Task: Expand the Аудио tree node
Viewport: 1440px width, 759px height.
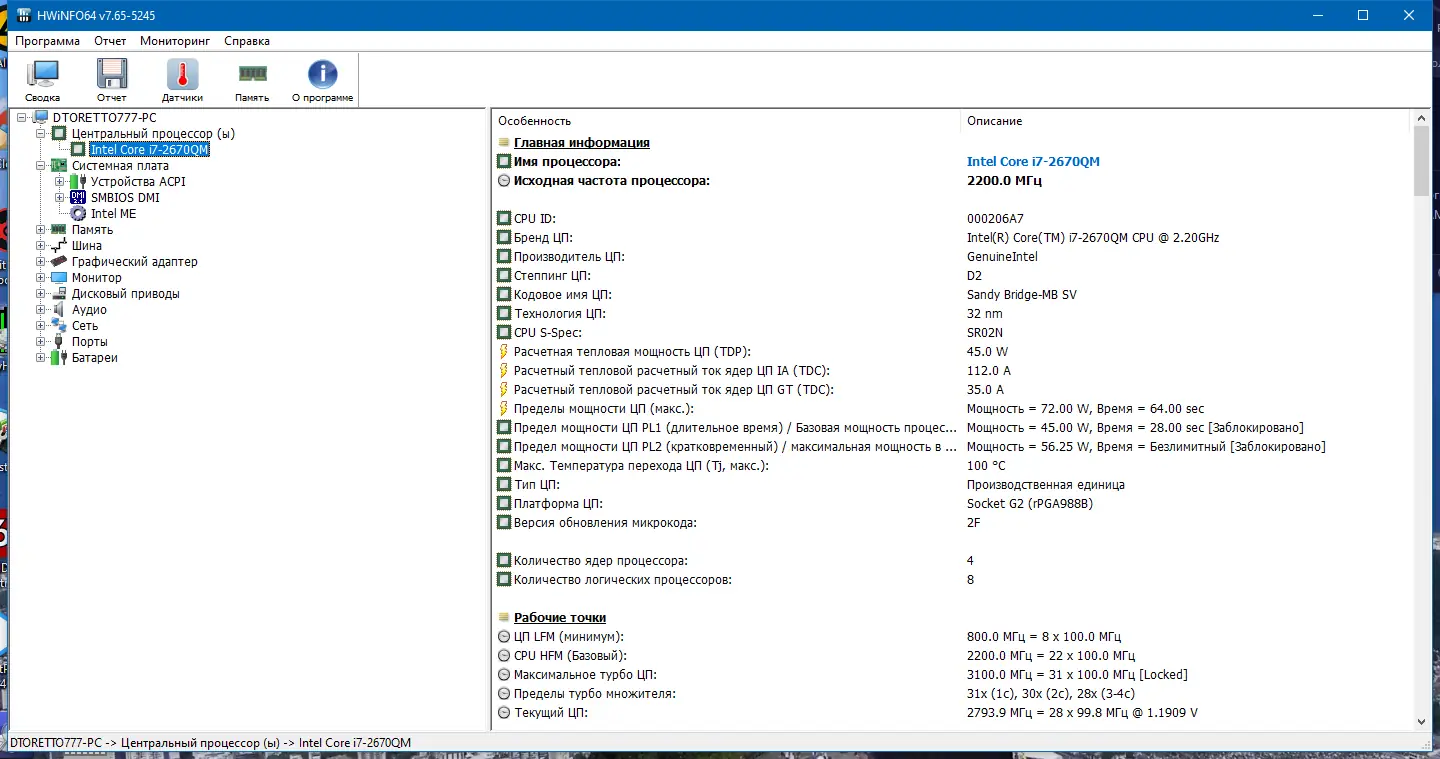Action: click(x=41, y=310)
